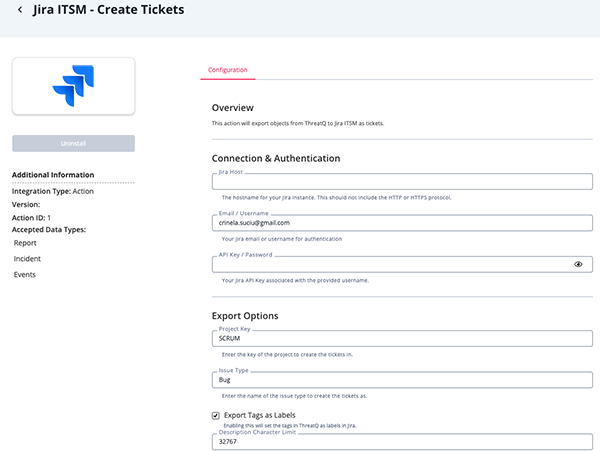Focus the Jira Host input field
Screen dimensions: 600x451
[402, 182]
